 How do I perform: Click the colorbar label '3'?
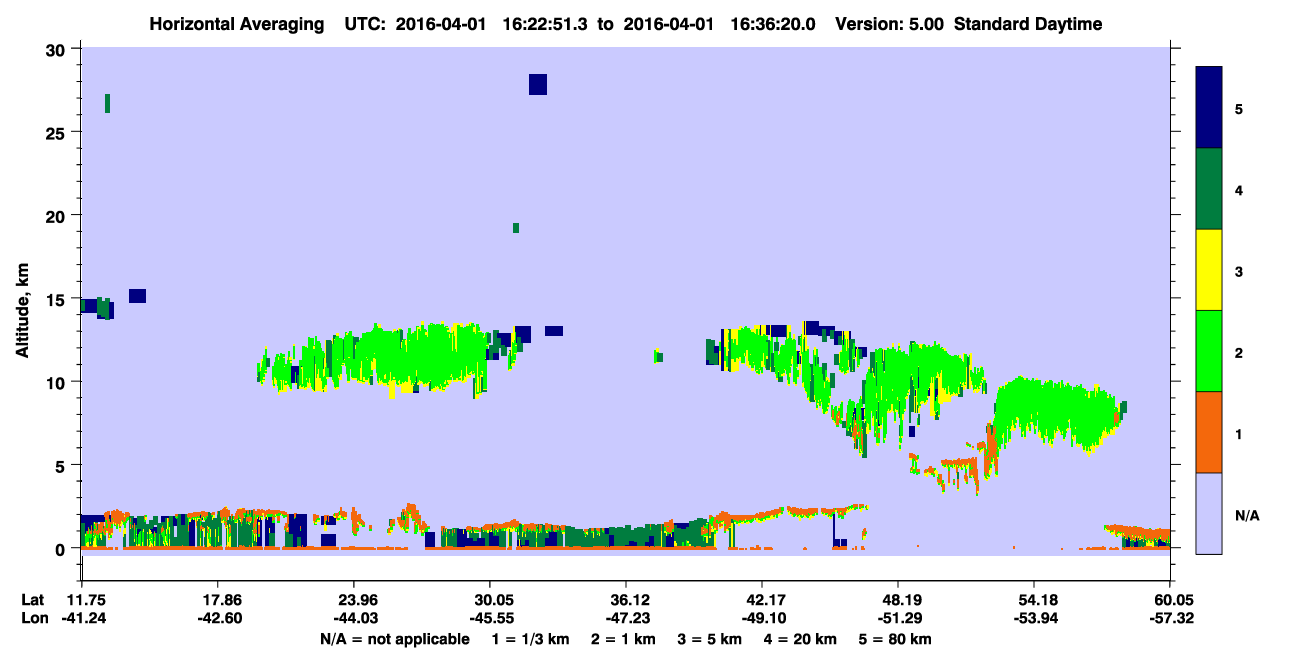[x=1239, y=271]
